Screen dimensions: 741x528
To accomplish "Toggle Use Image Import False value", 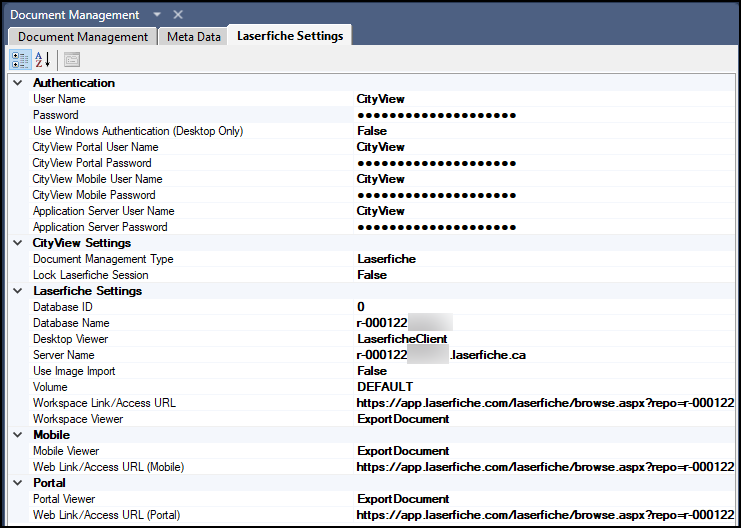I will 543,371.
